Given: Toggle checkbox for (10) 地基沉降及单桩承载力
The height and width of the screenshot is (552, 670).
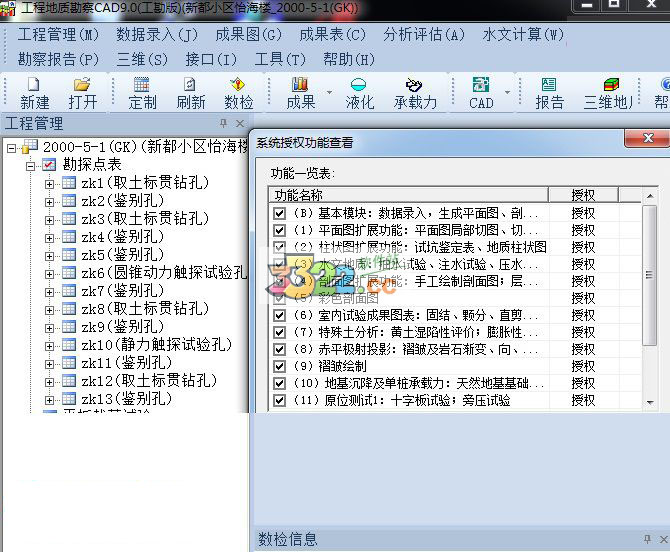Looking at the screenshot, I should pyautogui.click(x=279, y=383).
